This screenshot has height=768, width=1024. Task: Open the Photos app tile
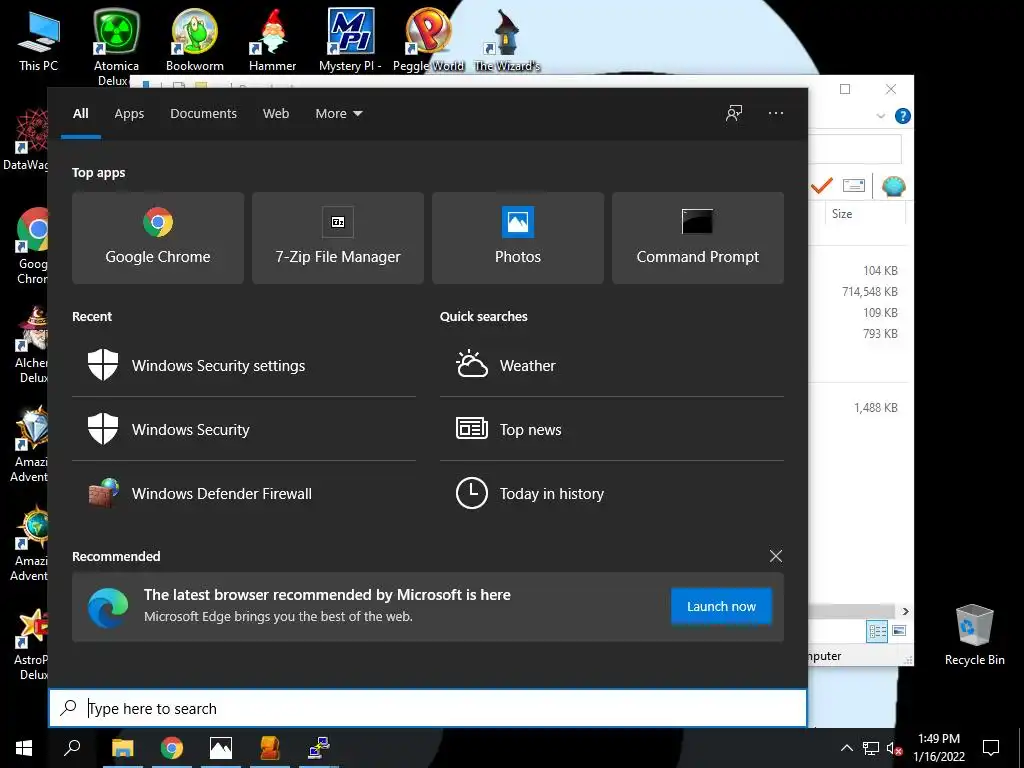click(x=518, y=238)
